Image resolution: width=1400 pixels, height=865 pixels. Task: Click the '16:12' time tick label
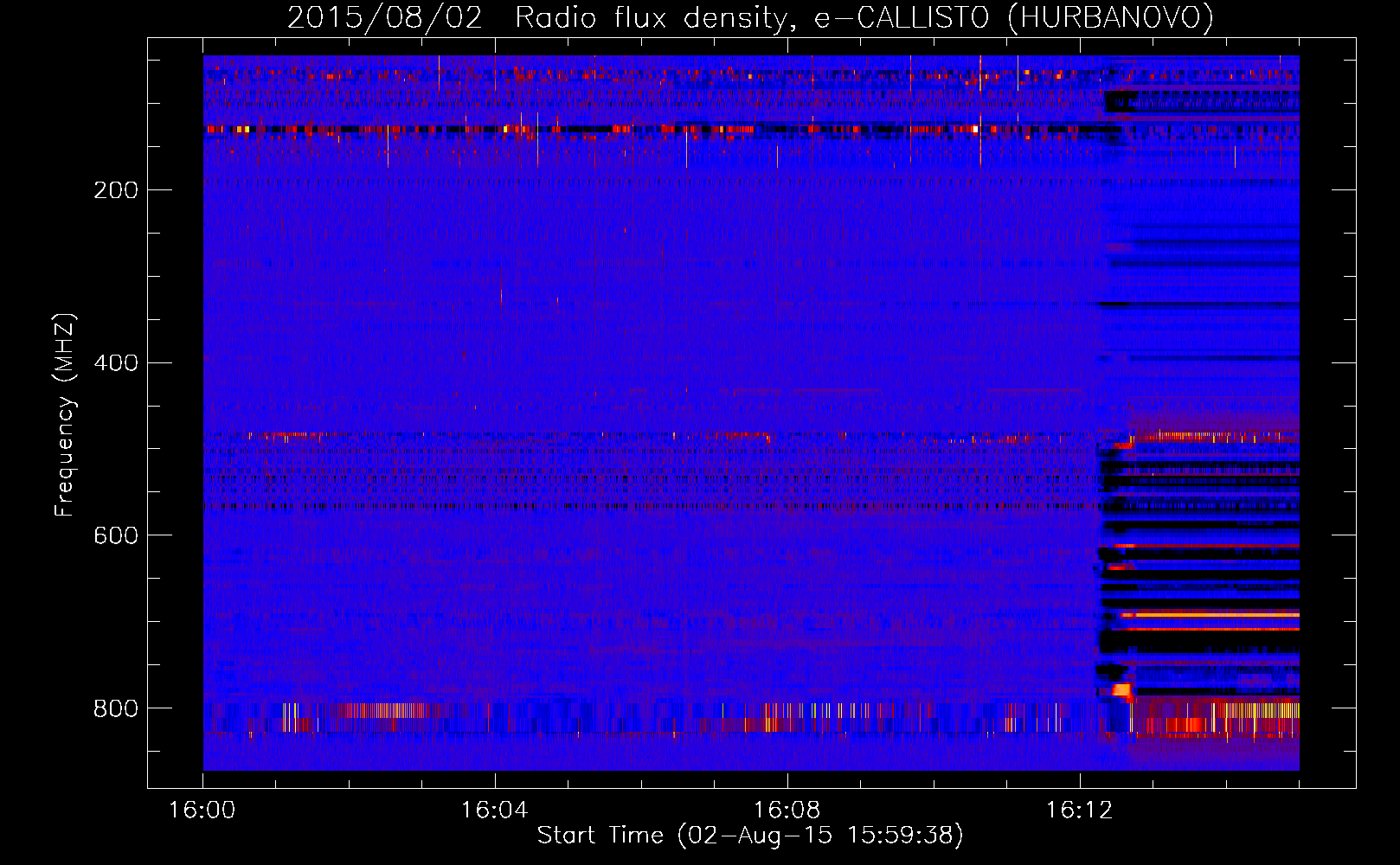click(1080, 810)
